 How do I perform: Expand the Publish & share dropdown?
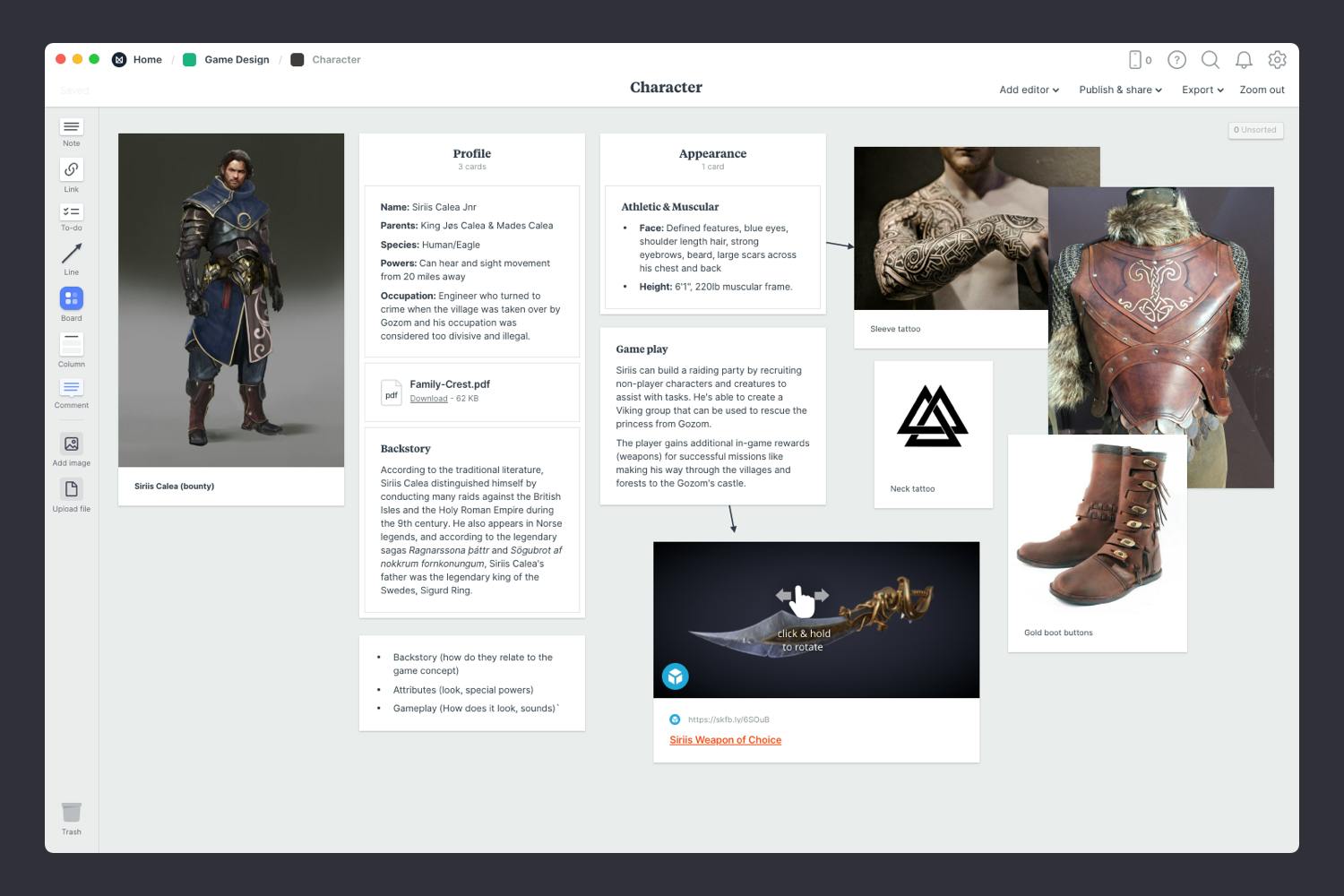click(1121, 90)
